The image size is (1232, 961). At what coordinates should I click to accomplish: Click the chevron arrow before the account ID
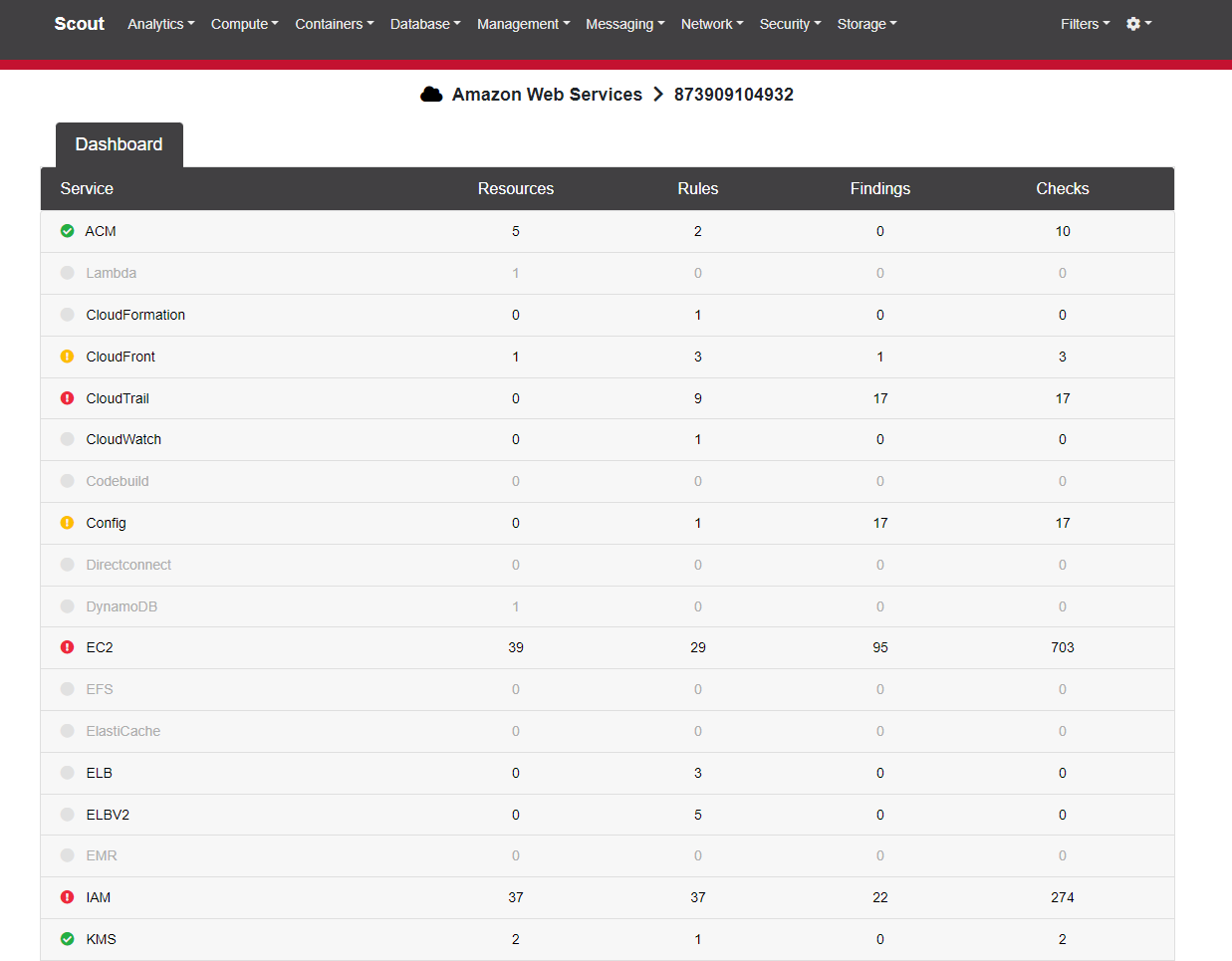[658, 95]
